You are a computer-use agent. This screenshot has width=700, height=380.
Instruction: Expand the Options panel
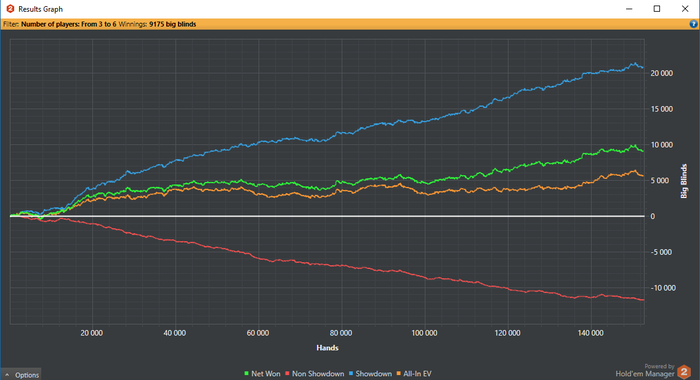(x=22, y=374)
